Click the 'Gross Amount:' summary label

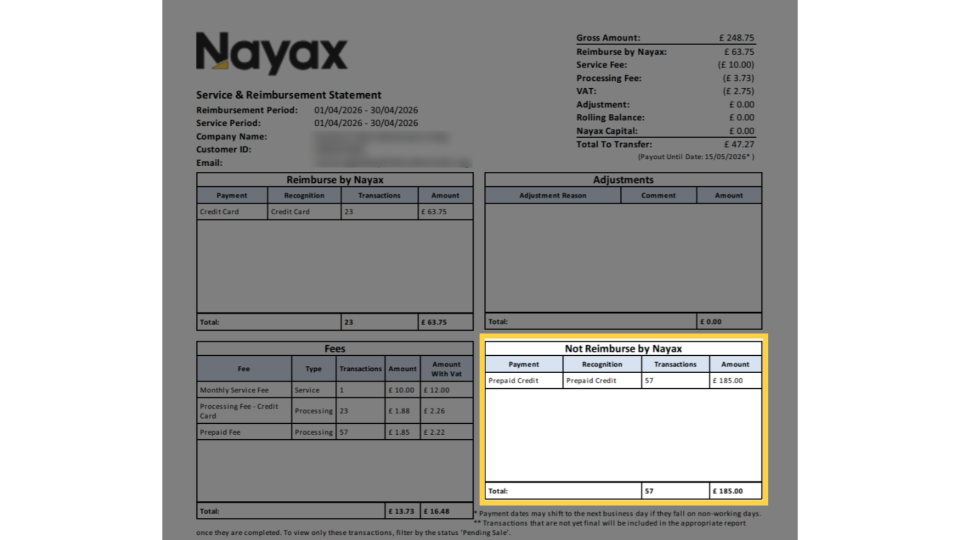[608, 38]
